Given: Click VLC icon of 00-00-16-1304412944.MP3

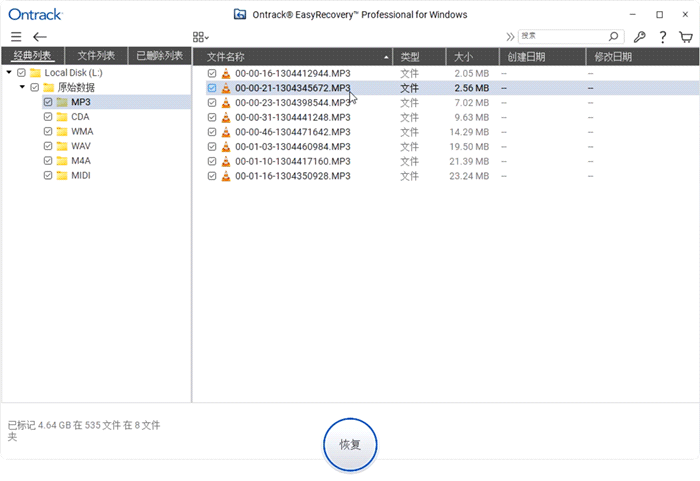Looking at the screenshot, I should pyautogui.click(x=226, y=73).
